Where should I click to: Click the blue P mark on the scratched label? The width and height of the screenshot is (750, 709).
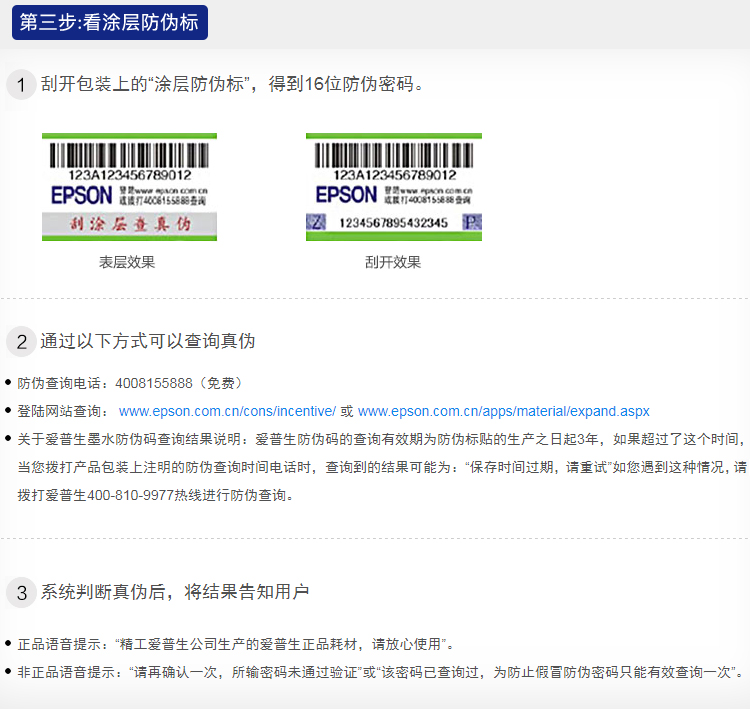pos(470,222)
